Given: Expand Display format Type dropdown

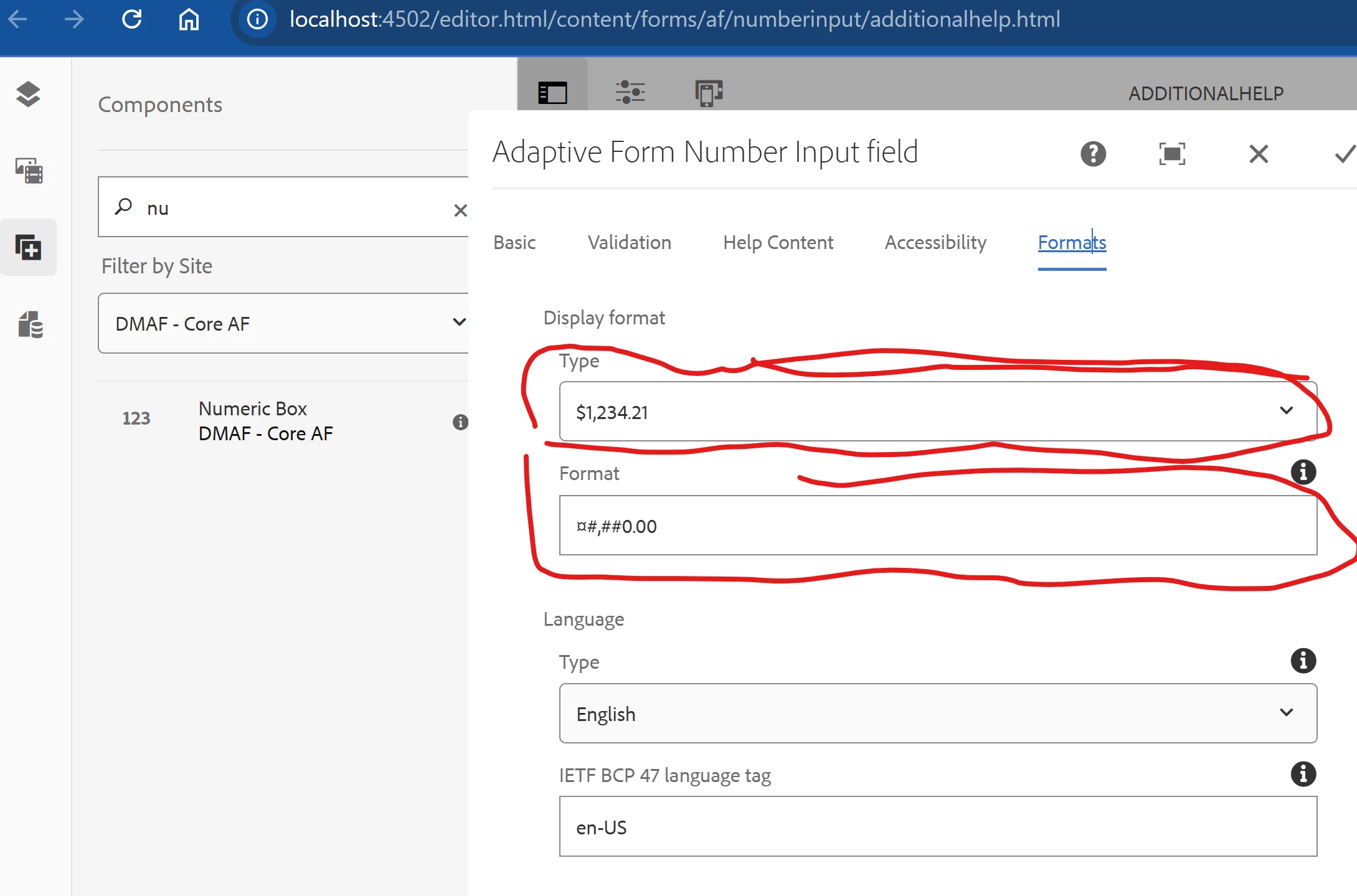Looking at the screenshot, I should (937, 412).
